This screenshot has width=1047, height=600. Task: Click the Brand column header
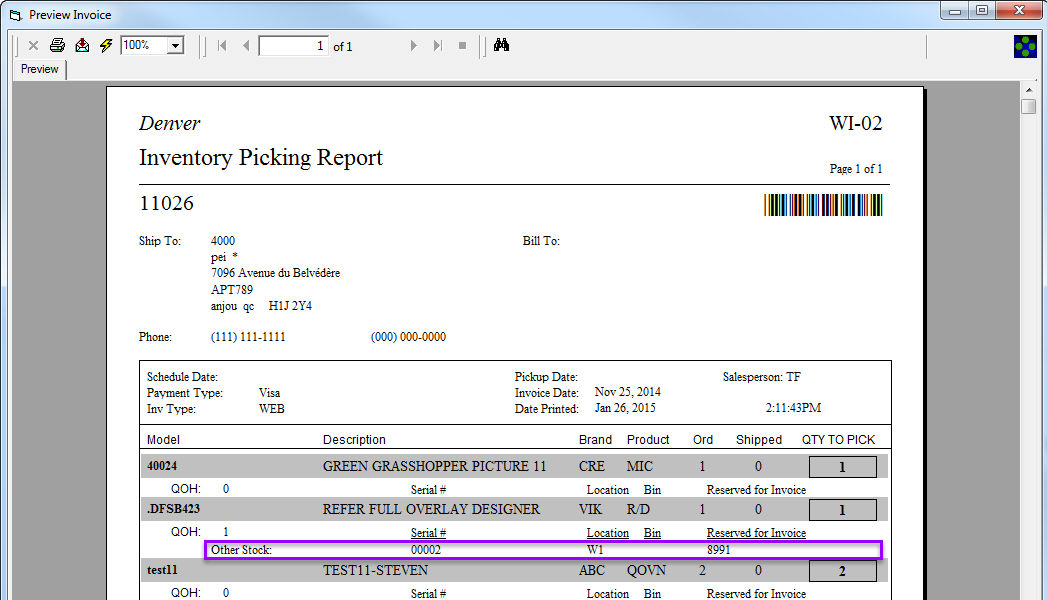[595, 439]
